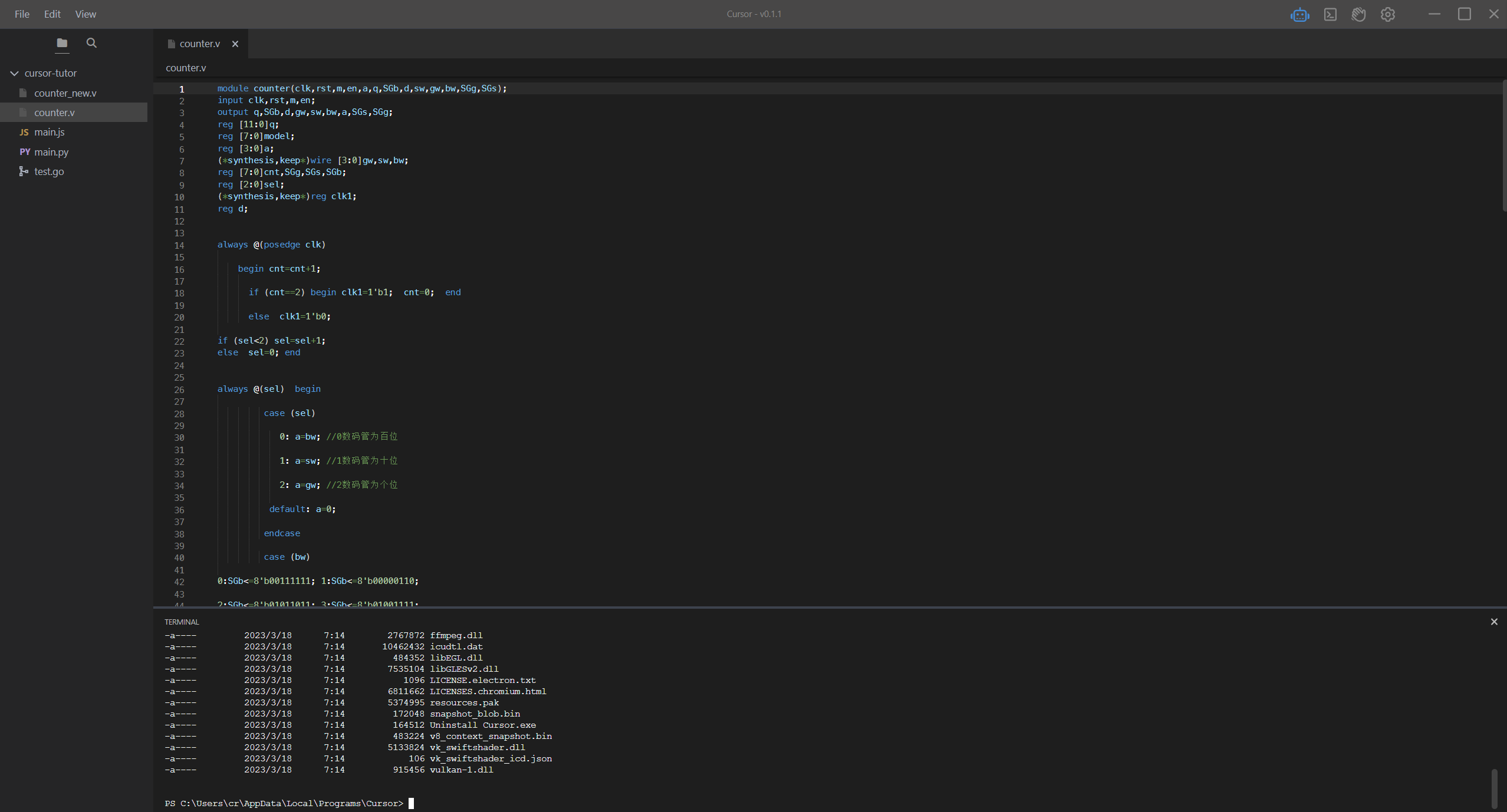Screen dimensions: 1507x812
Task: Click resources.pak in terminal output
Action: coord(464,702)
